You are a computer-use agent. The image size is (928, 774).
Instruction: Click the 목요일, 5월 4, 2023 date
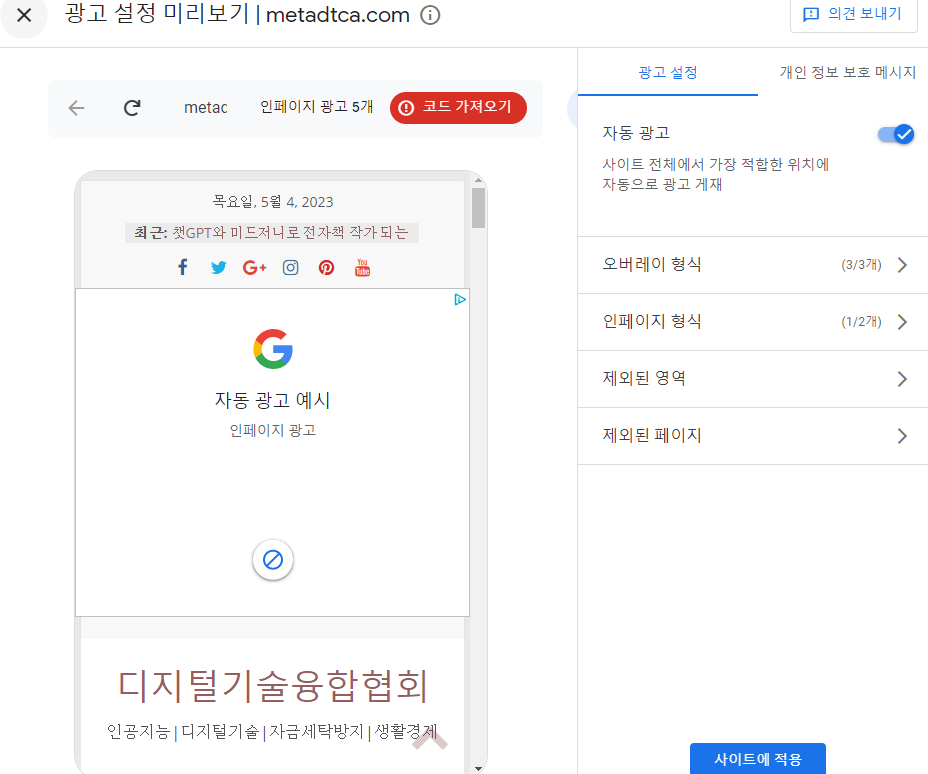(x=273, y=202)
